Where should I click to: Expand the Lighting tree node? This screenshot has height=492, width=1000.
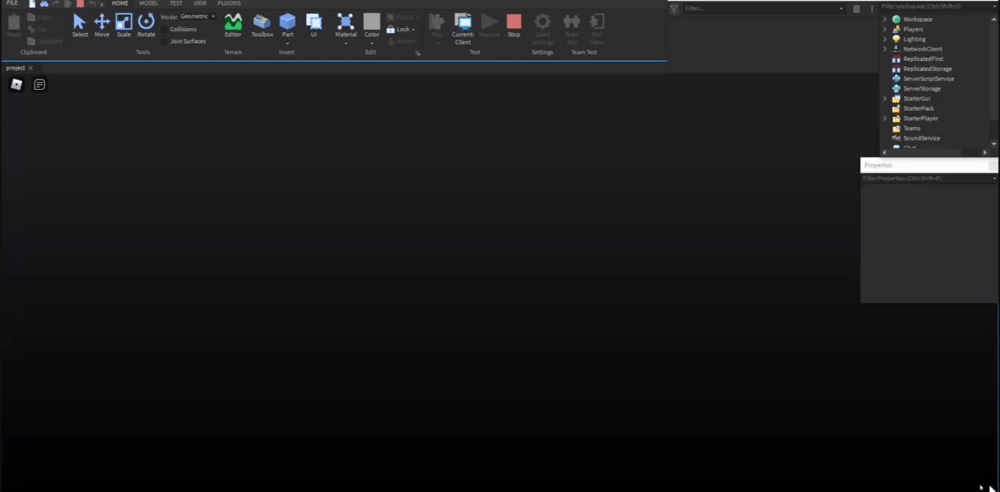click(885, 40)
